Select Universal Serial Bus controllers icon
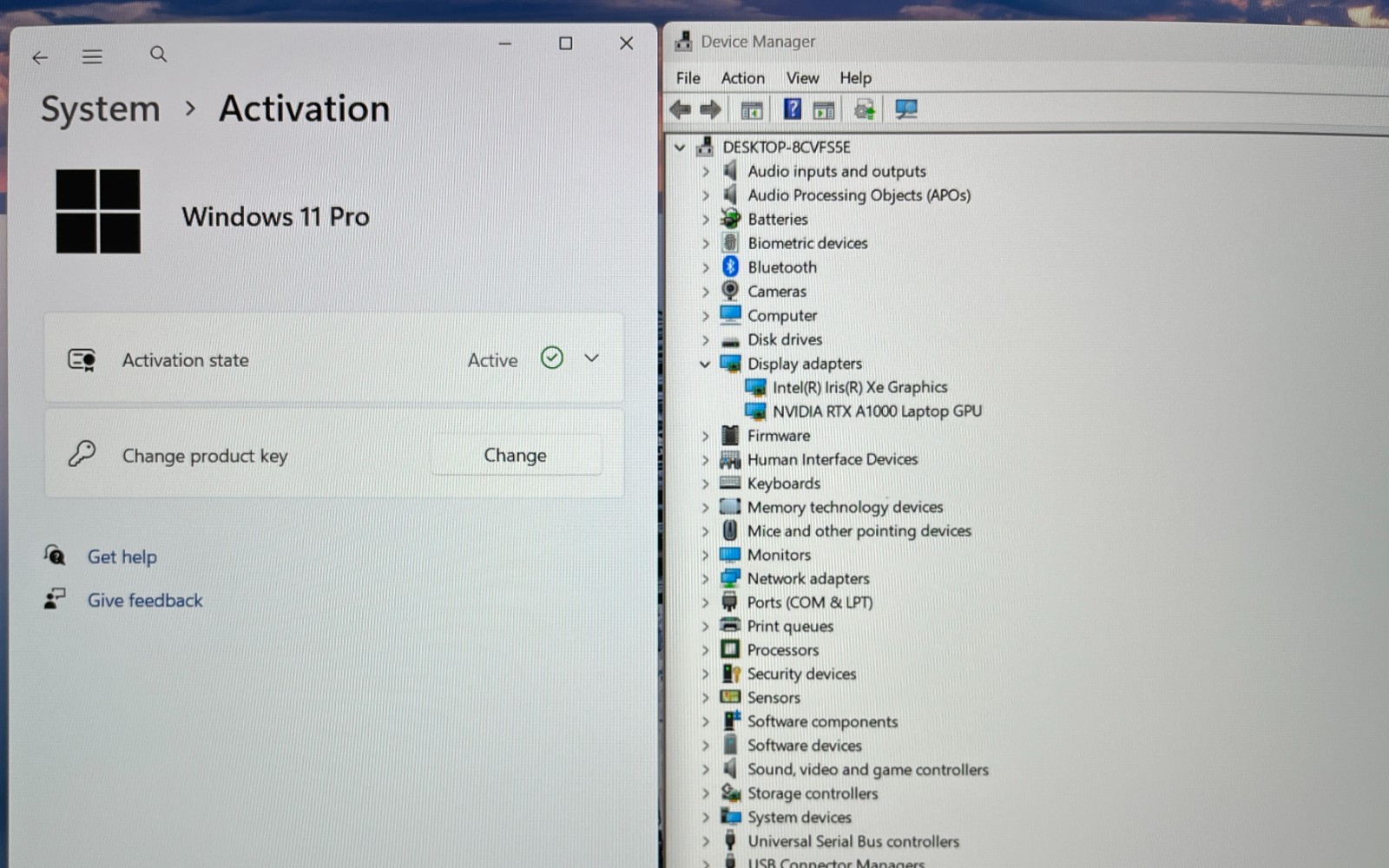The width and height of the screenshot is (1389, 868). point(730,840)
